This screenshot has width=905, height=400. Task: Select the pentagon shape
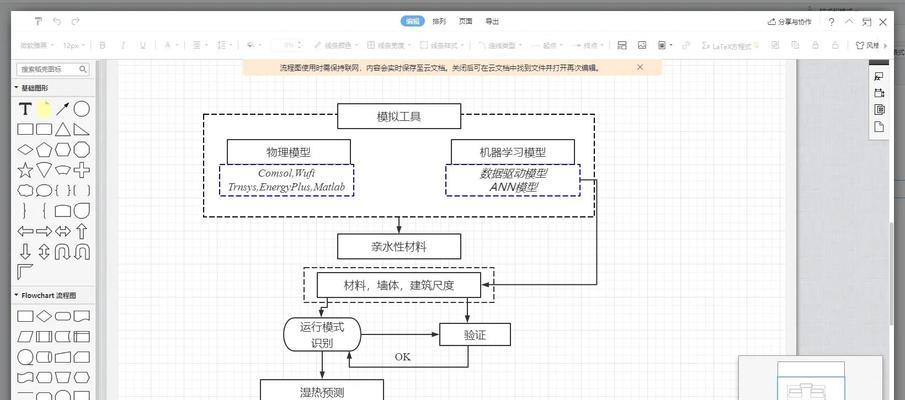44,150
